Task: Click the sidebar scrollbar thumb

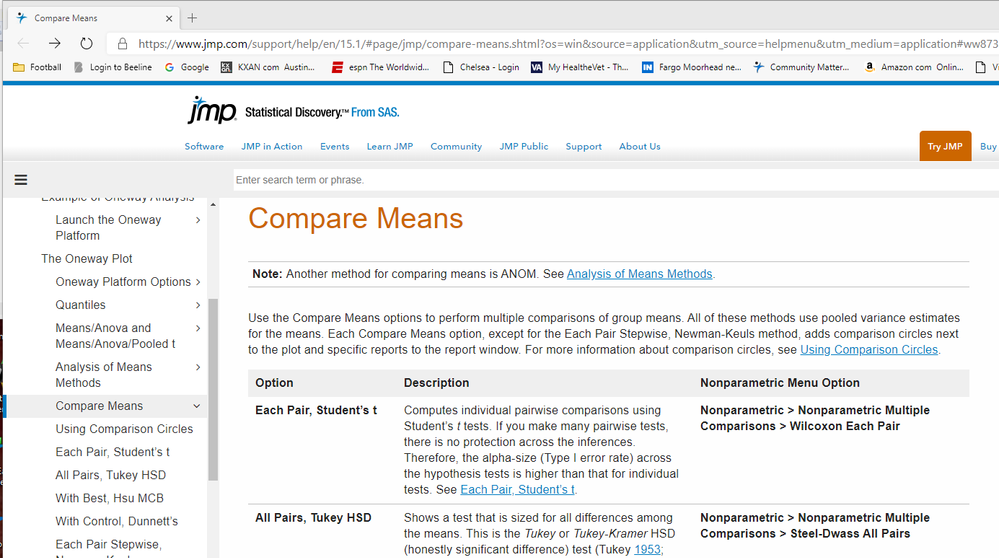Action: click(x=213, y=389)
